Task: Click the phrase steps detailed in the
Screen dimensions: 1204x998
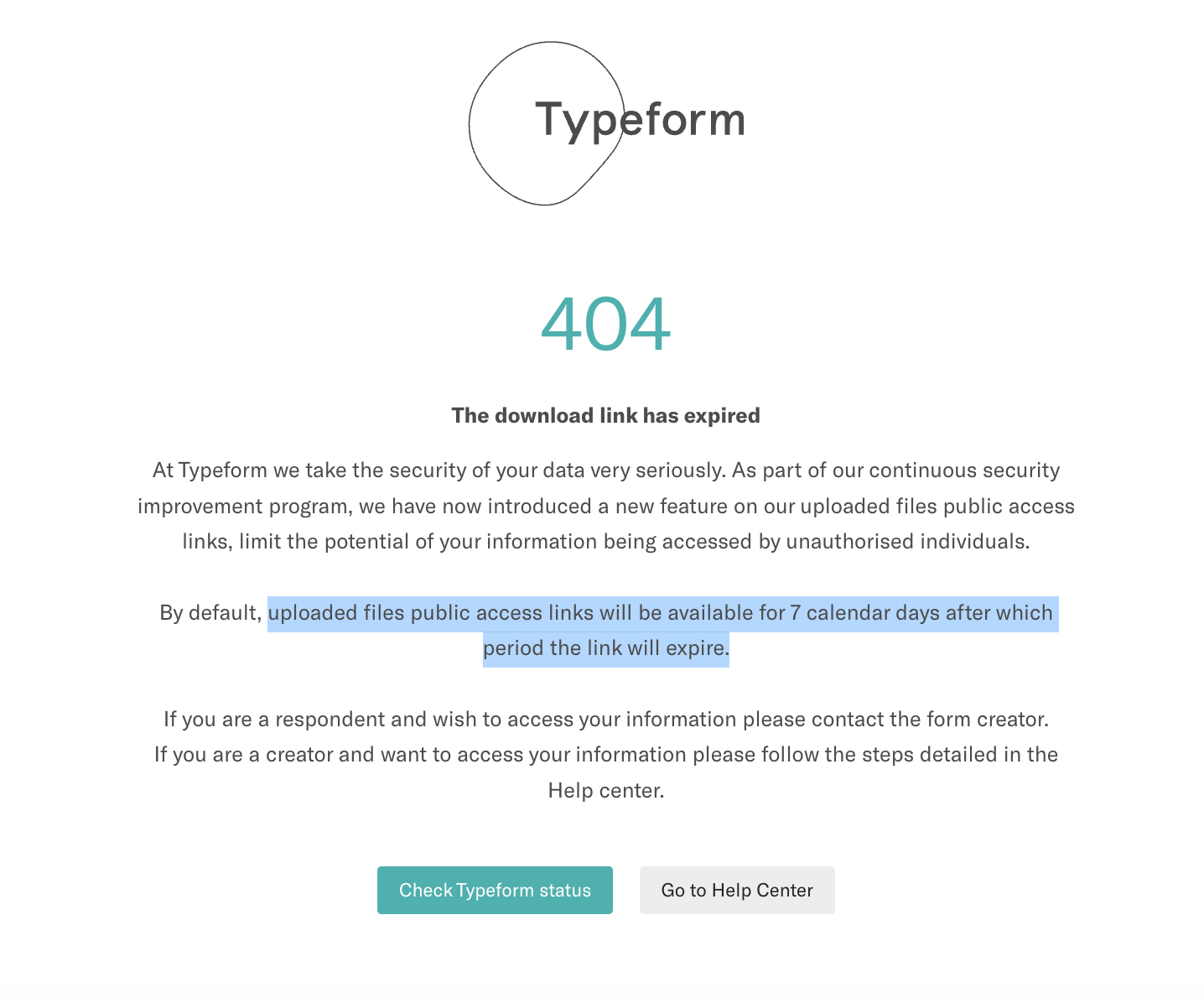Action: (x=960, y=755)
